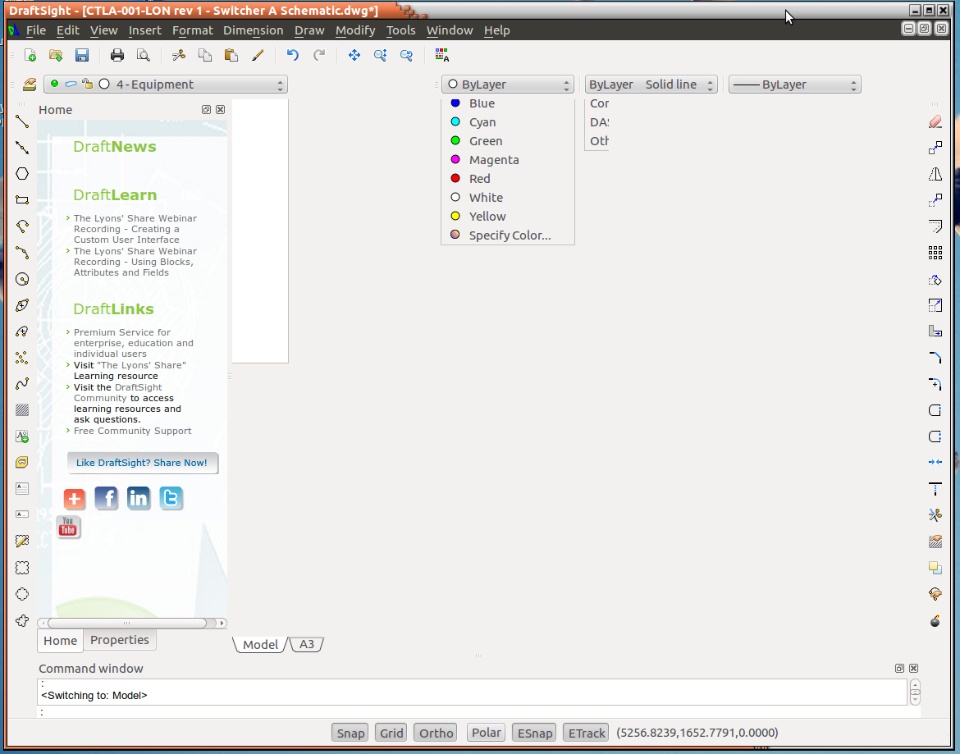Open the Window menu

point(449,30)
